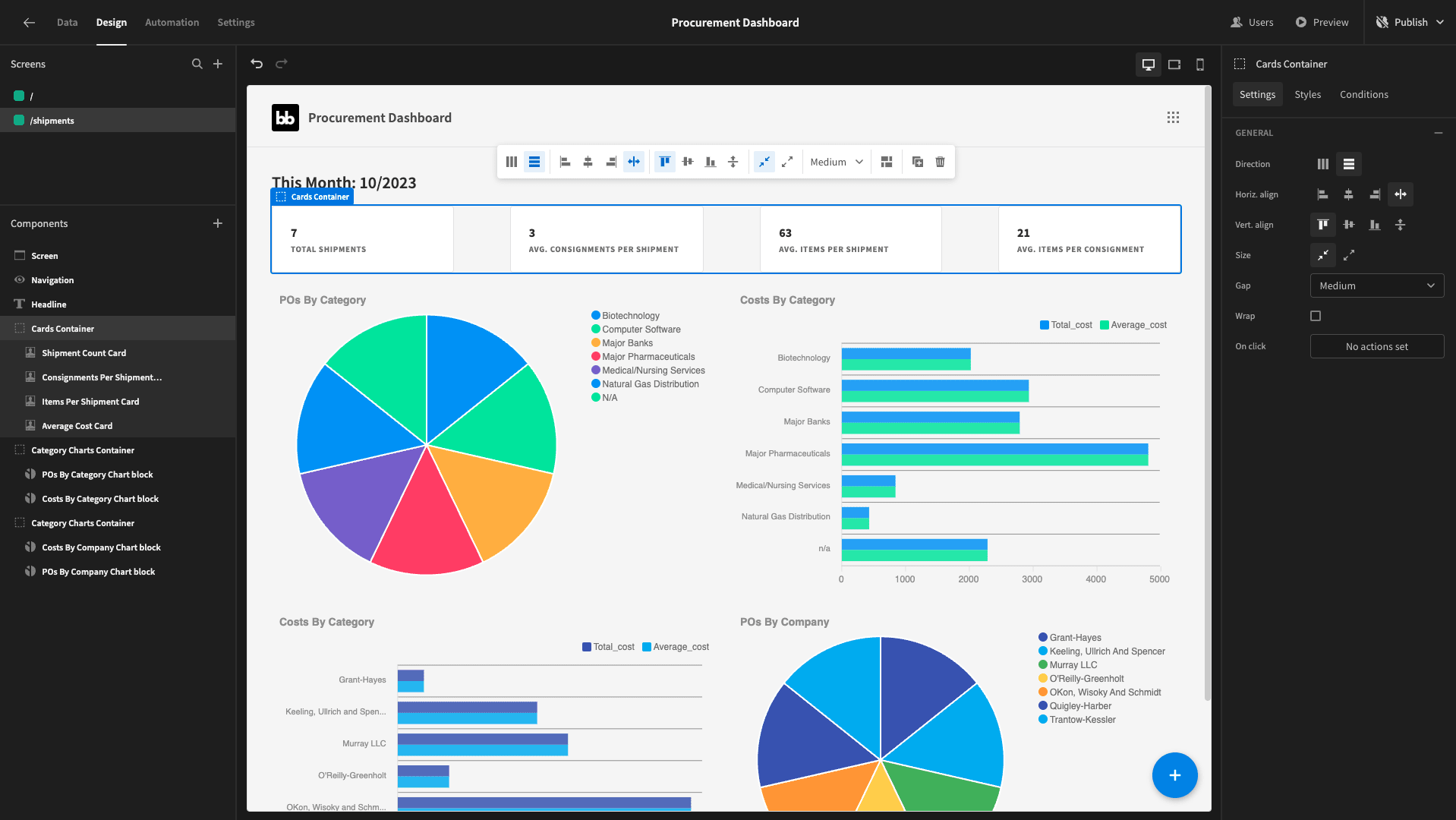Delete component via trash icon

coord(941,162)
